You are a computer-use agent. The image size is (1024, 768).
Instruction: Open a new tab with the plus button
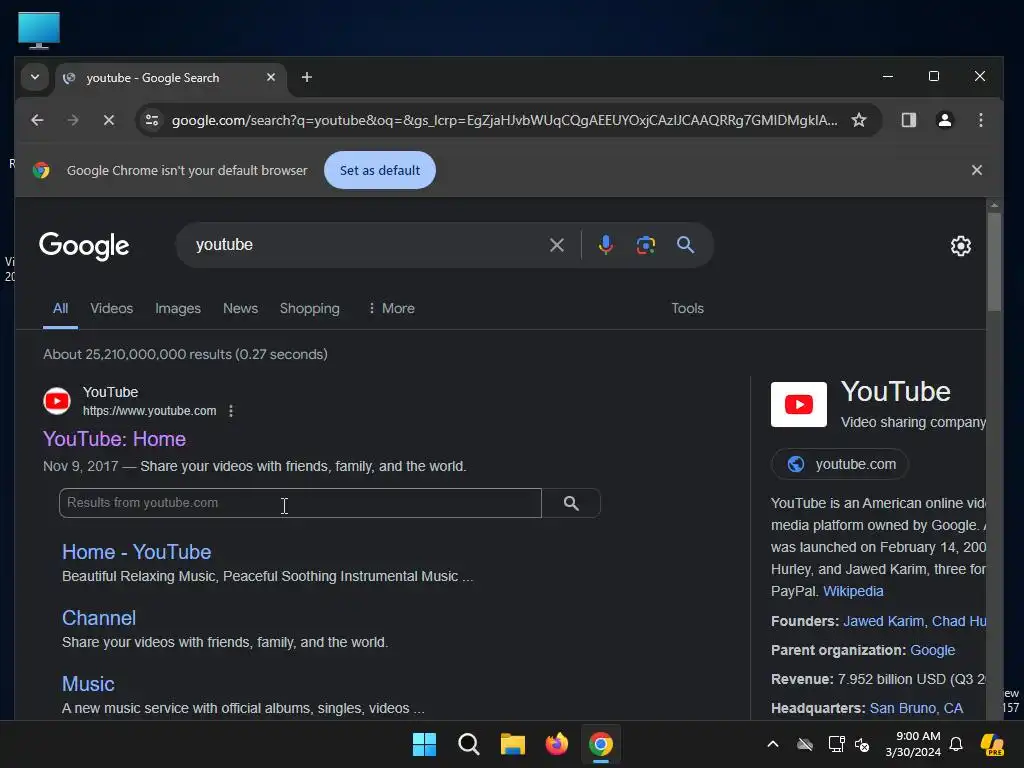click(306, 77)
